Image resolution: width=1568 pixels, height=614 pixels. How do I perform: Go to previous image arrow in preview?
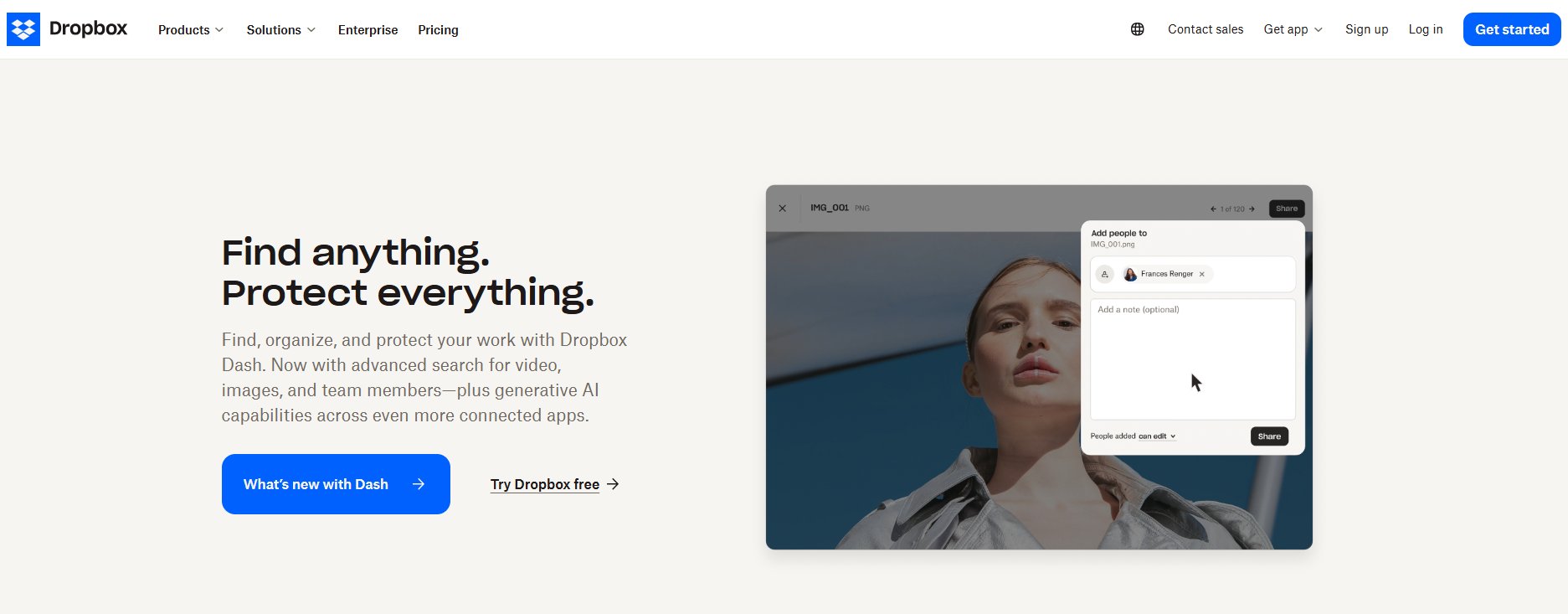(1213, 209)
